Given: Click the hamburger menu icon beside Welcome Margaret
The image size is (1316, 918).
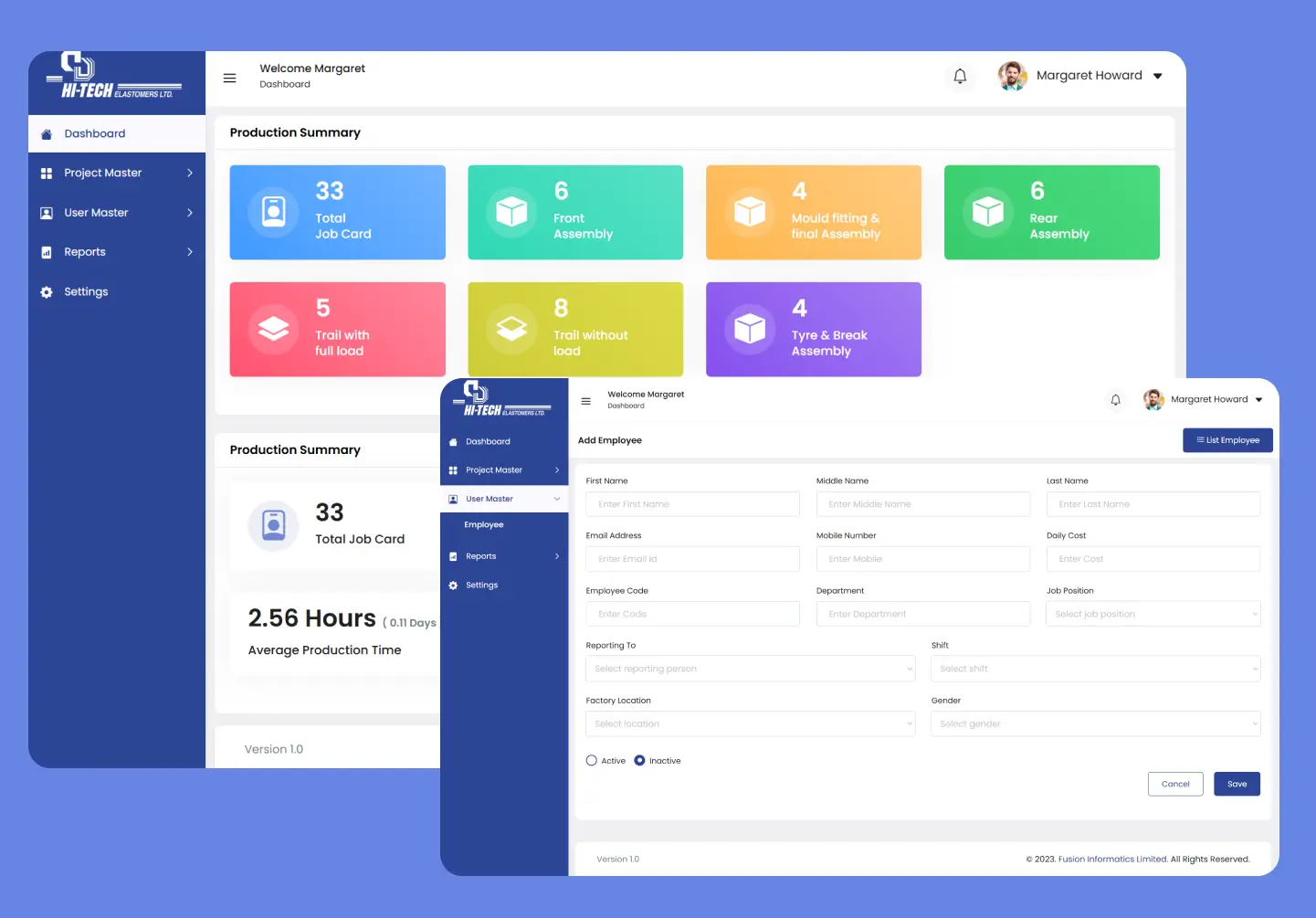Looking at the screenshot, I should 230,78.
